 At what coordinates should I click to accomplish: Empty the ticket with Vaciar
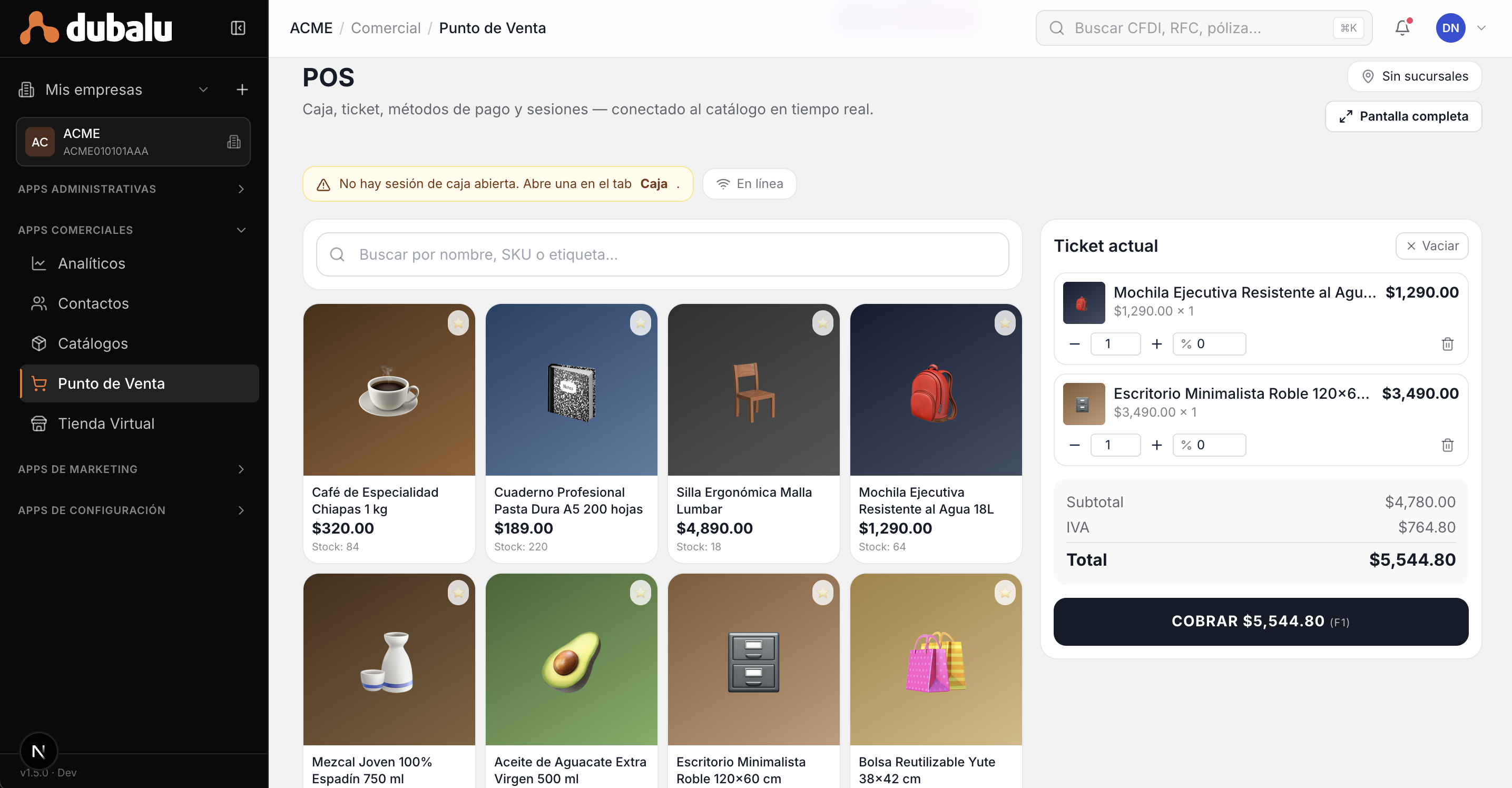(1431, 246)
